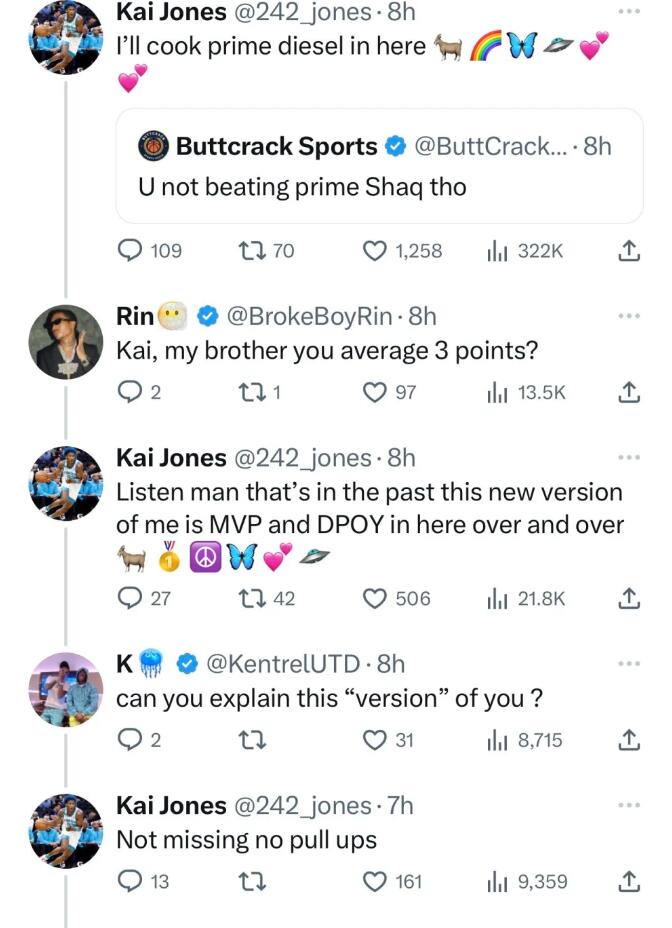The height and width of the screenshot is (928, 672).
Task: Open more options on the MVP tweet
Action: [628, 458]
